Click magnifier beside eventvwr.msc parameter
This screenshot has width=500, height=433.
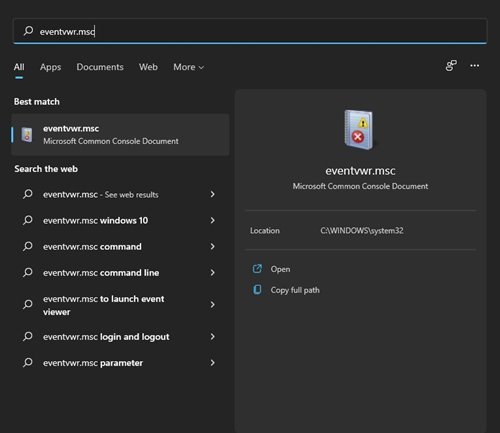(x=28, y=363)
